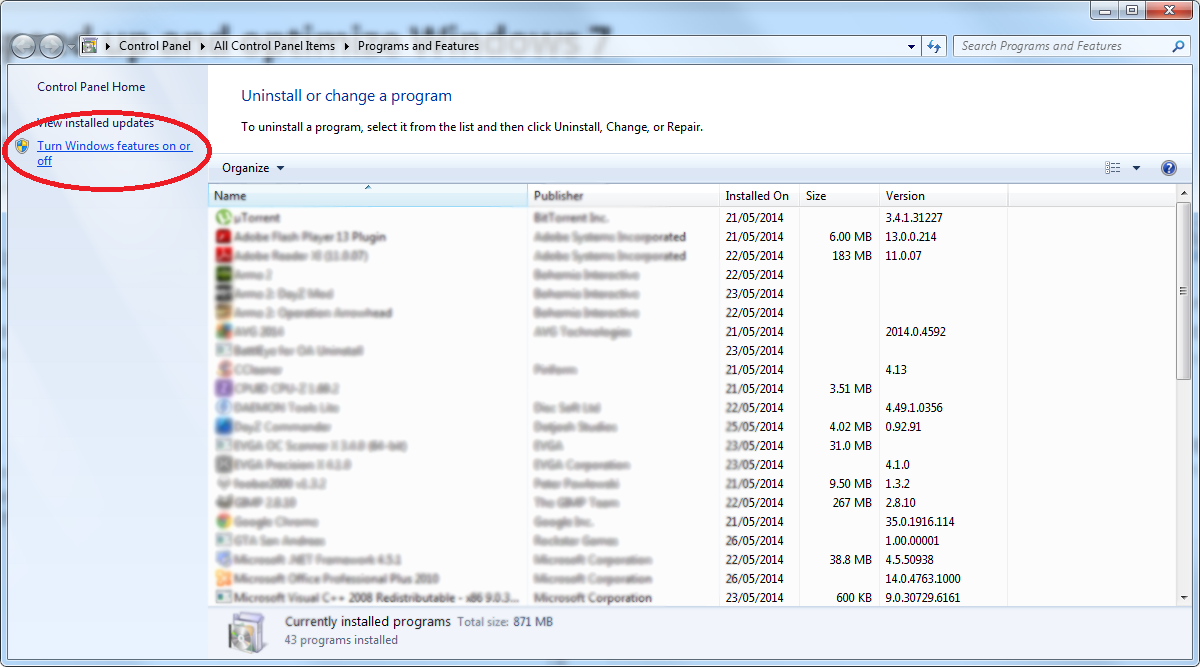The width and height of the screenshot is (1200, 667).
Task: Sort programs by Installed On column
Action: 760,196
